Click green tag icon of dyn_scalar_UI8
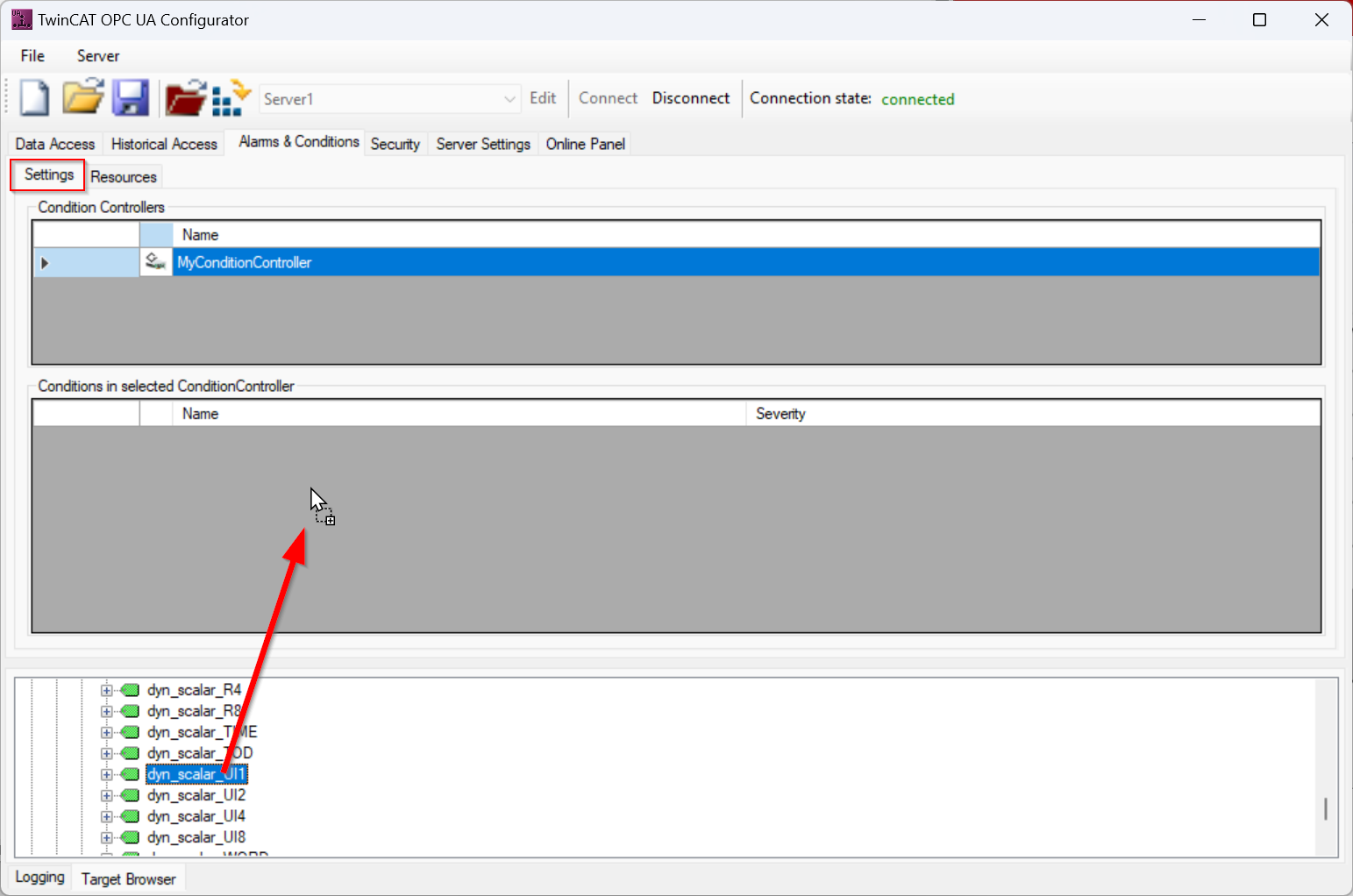Viewport: 1353px width, 896px height. 130,837
